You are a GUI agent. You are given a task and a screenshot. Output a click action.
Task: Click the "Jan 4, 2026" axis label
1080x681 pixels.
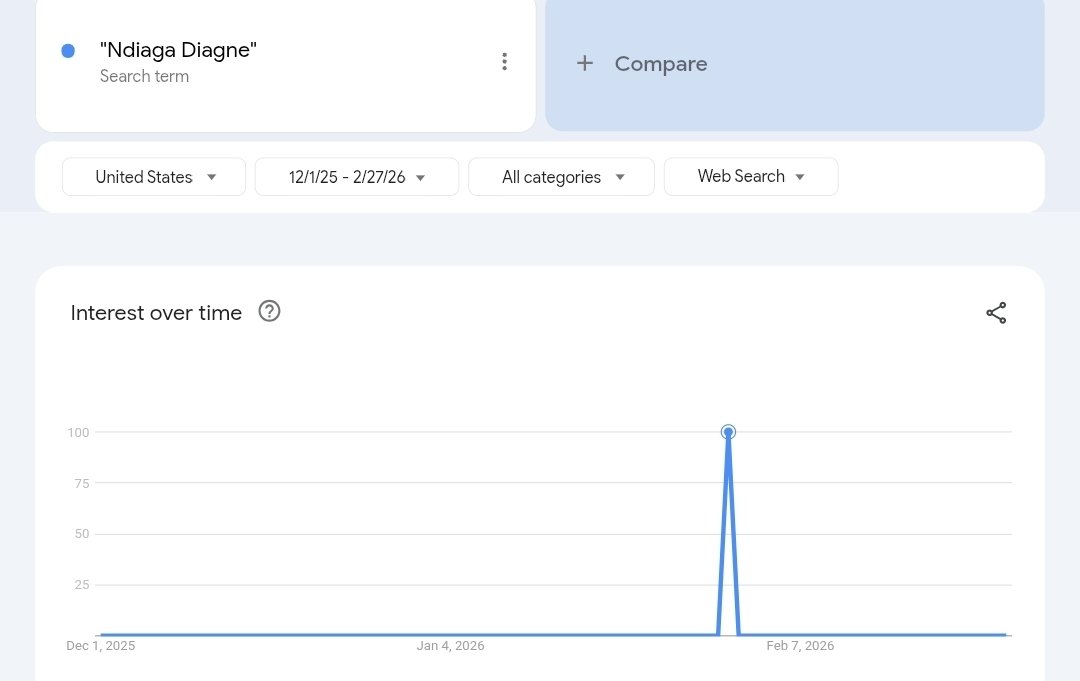450,646
